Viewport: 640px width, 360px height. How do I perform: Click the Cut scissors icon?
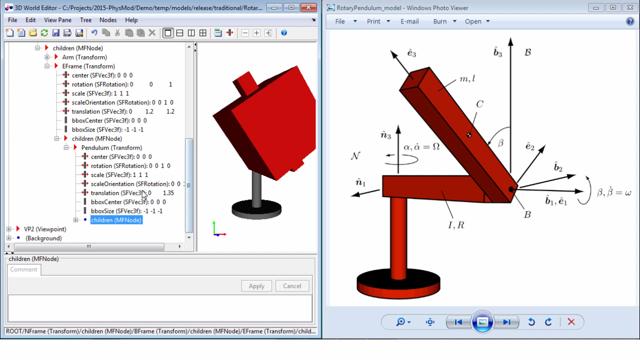point(118,33)
